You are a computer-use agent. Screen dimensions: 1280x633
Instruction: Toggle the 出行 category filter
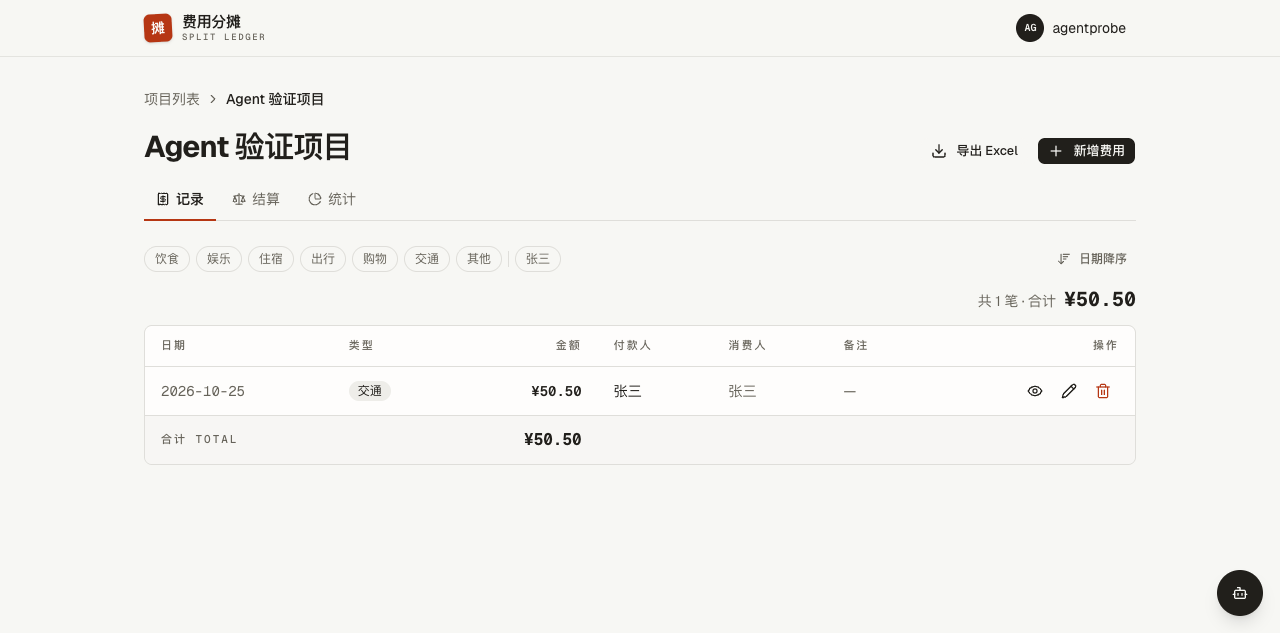point(323,259)
